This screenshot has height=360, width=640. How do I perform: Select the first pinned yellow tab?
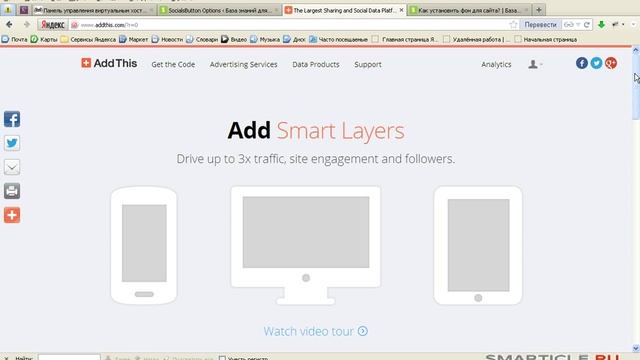tap(8, 10)
